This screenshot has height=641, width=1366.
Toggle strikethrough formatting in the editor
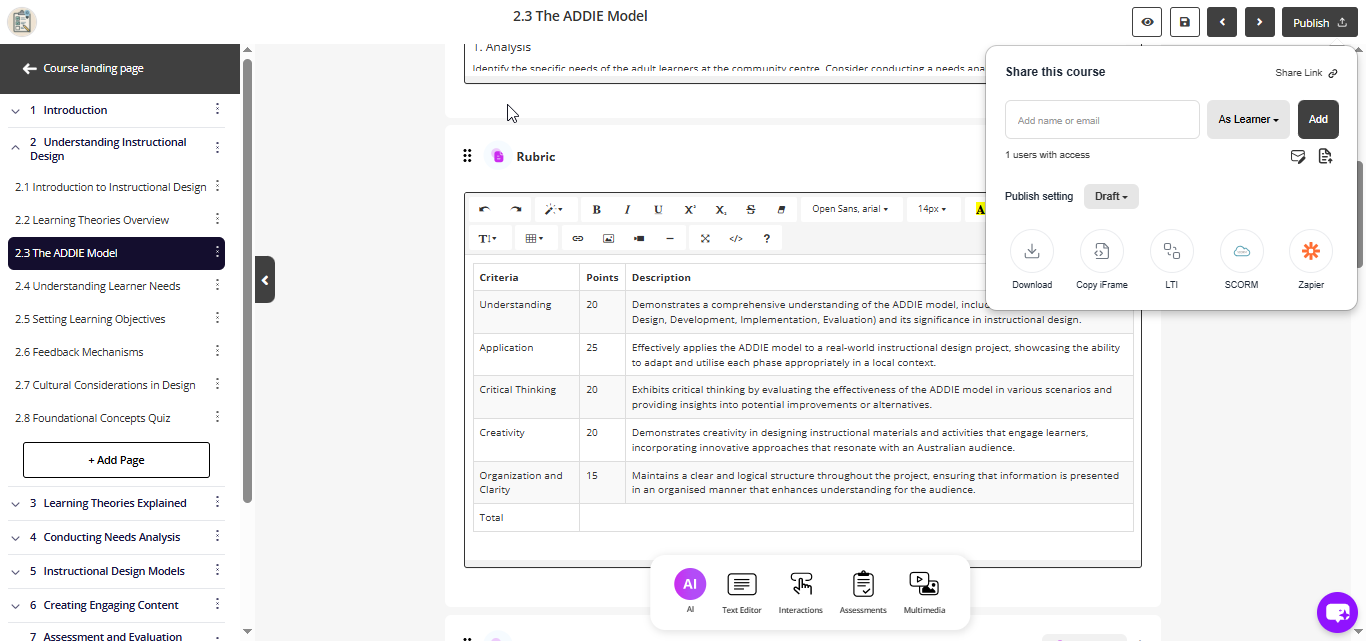pos(750,209)
